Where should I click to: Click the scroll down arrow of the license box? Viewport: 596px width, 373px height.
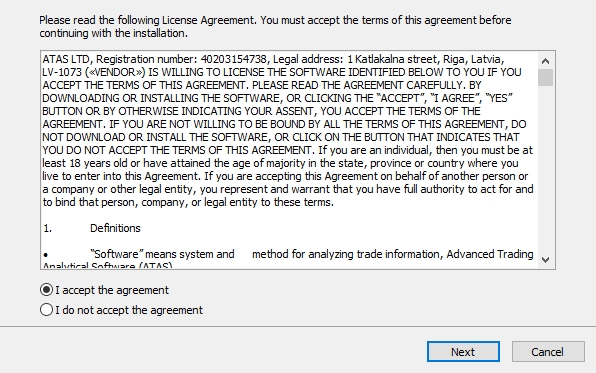[545, 260]
